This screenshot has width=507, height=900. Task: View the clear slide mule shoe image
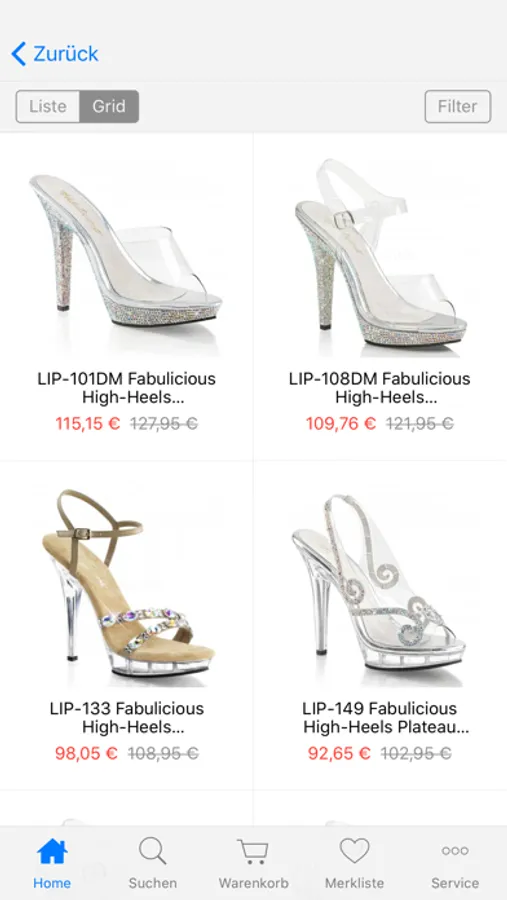126,251
